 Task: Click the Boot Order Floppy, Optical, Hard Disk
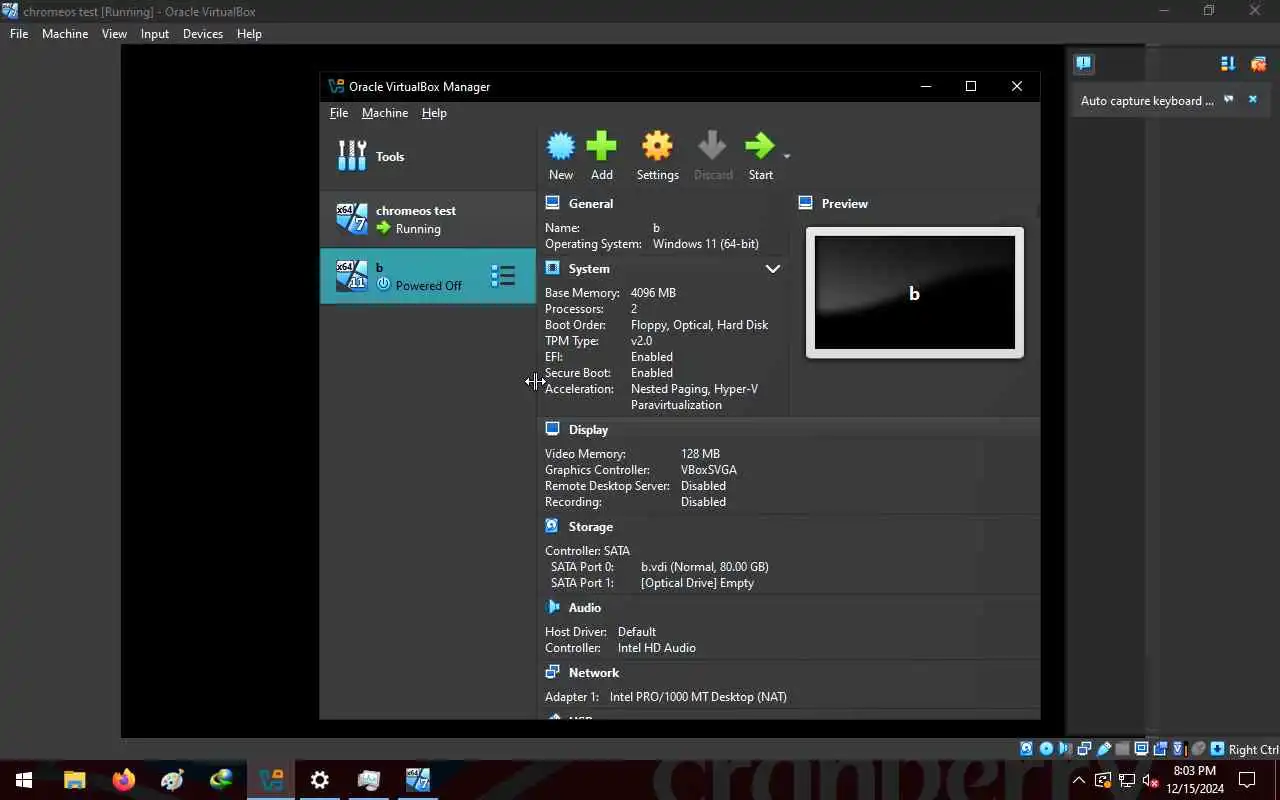pyautogui.click(x=699, y=325)
